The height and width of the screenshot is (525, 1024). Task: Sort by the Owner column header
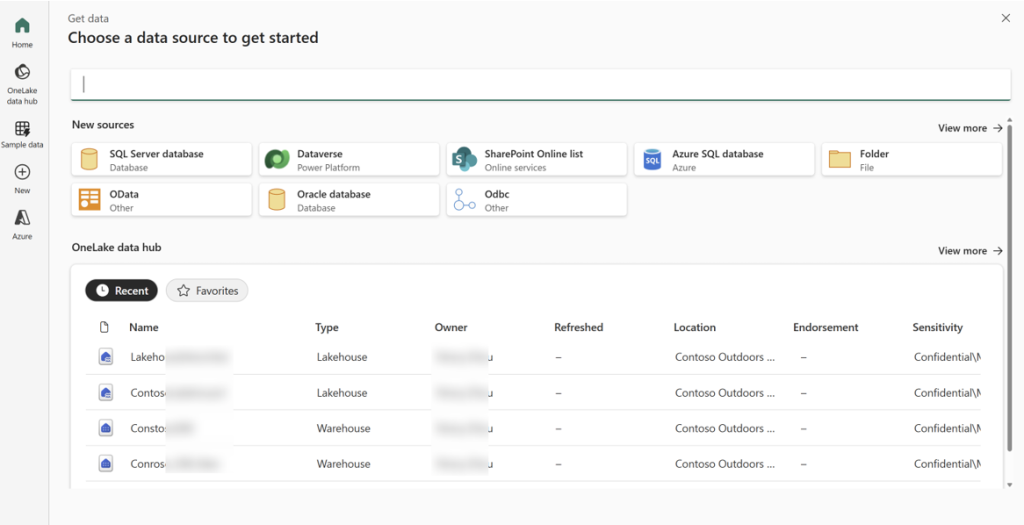tap(451, 327)
